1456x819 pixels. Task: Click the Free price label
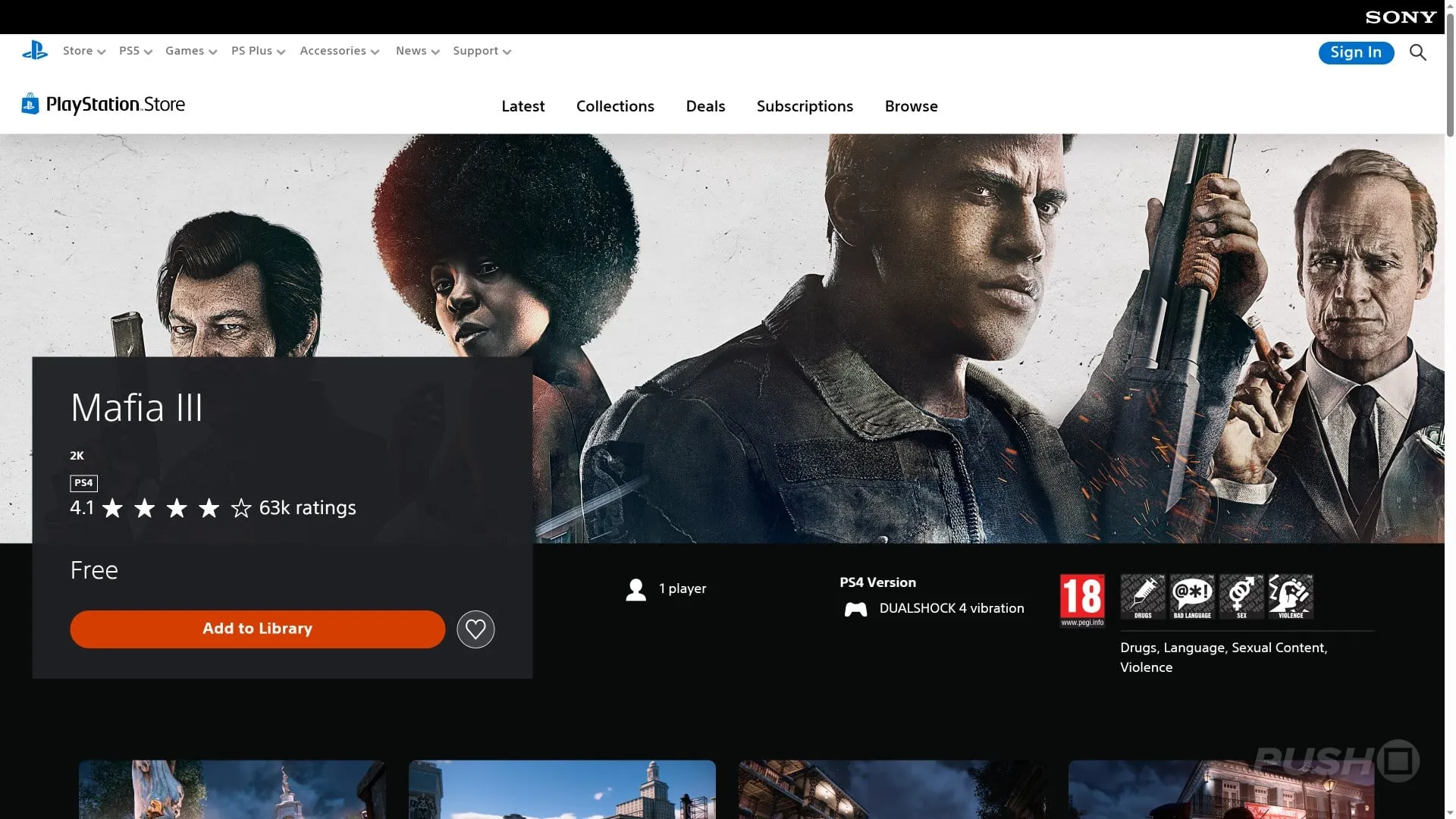94,570
